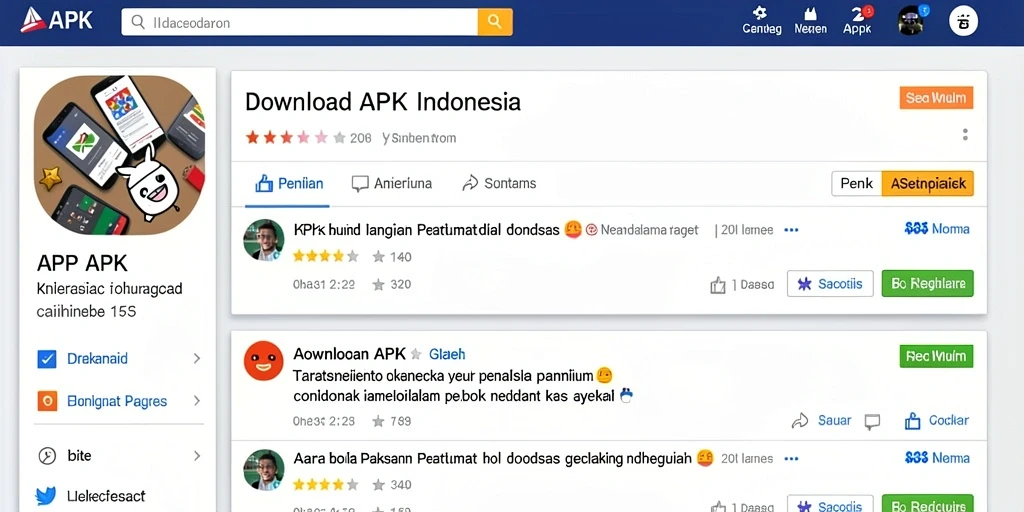Click the Sacotiis button in first review

coord(830,283)
